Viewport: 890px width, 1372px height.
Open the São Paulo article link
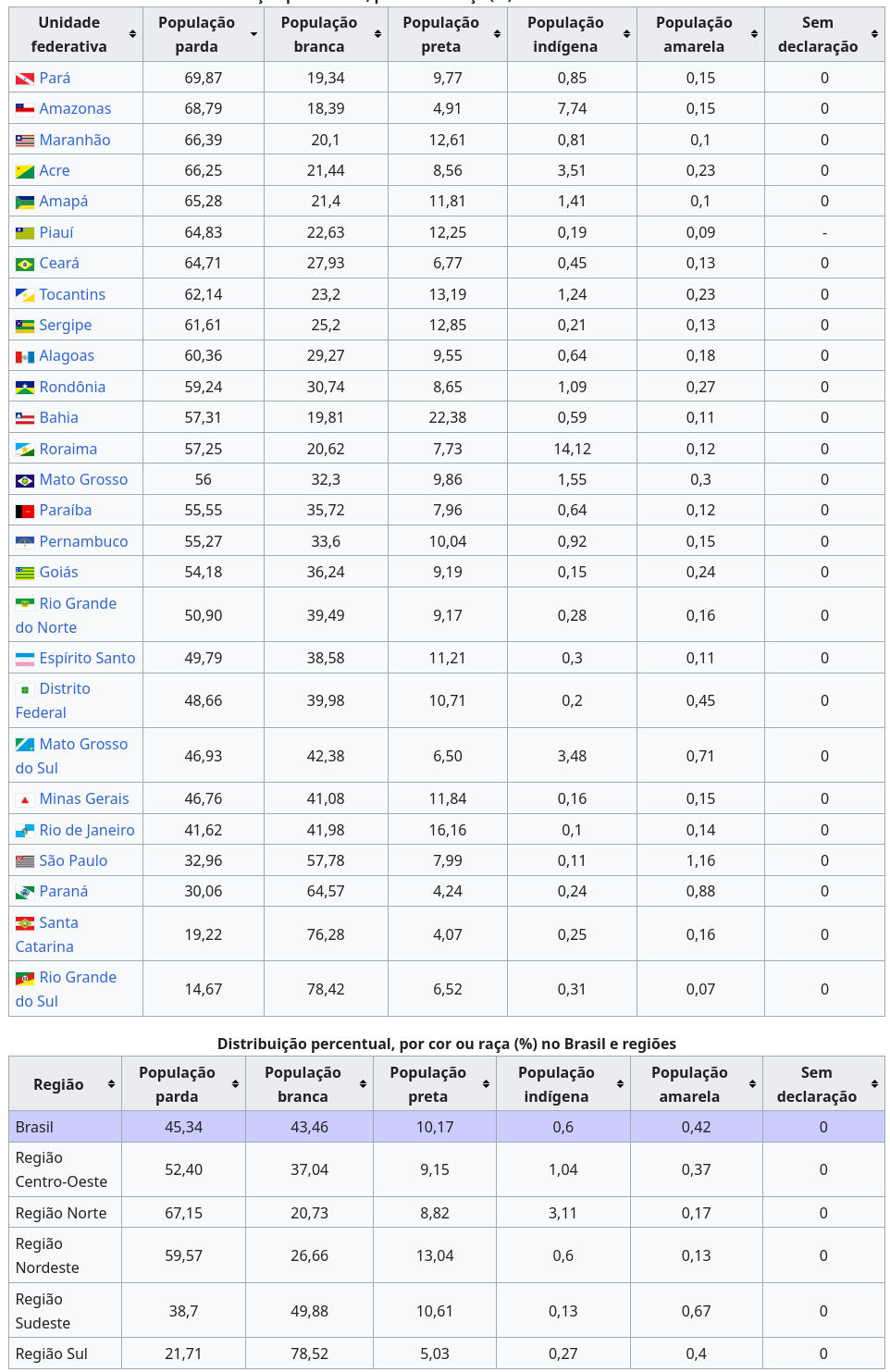[x=73, y=861]
